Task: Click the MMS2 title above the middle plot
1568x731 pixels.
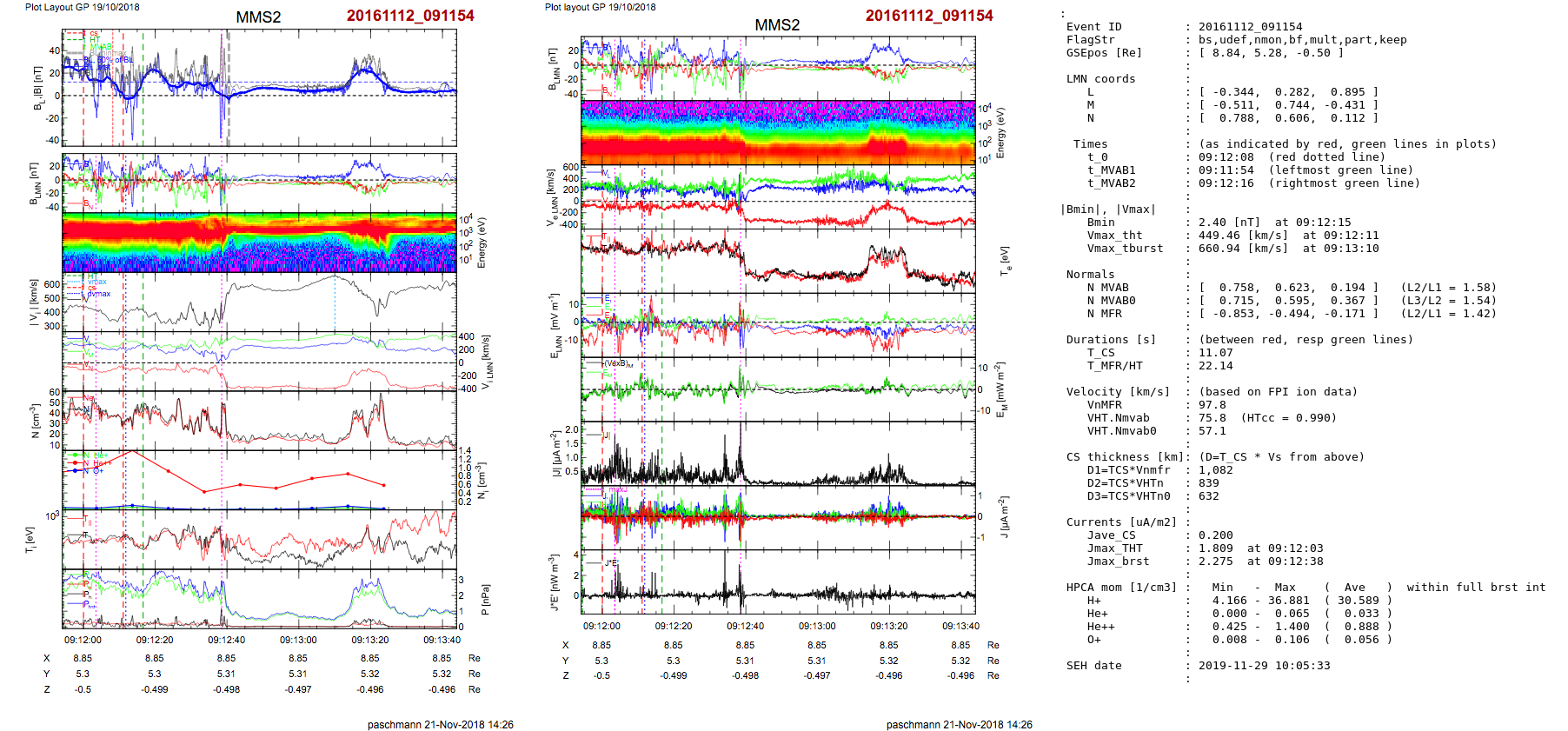Action: [777, 25]
